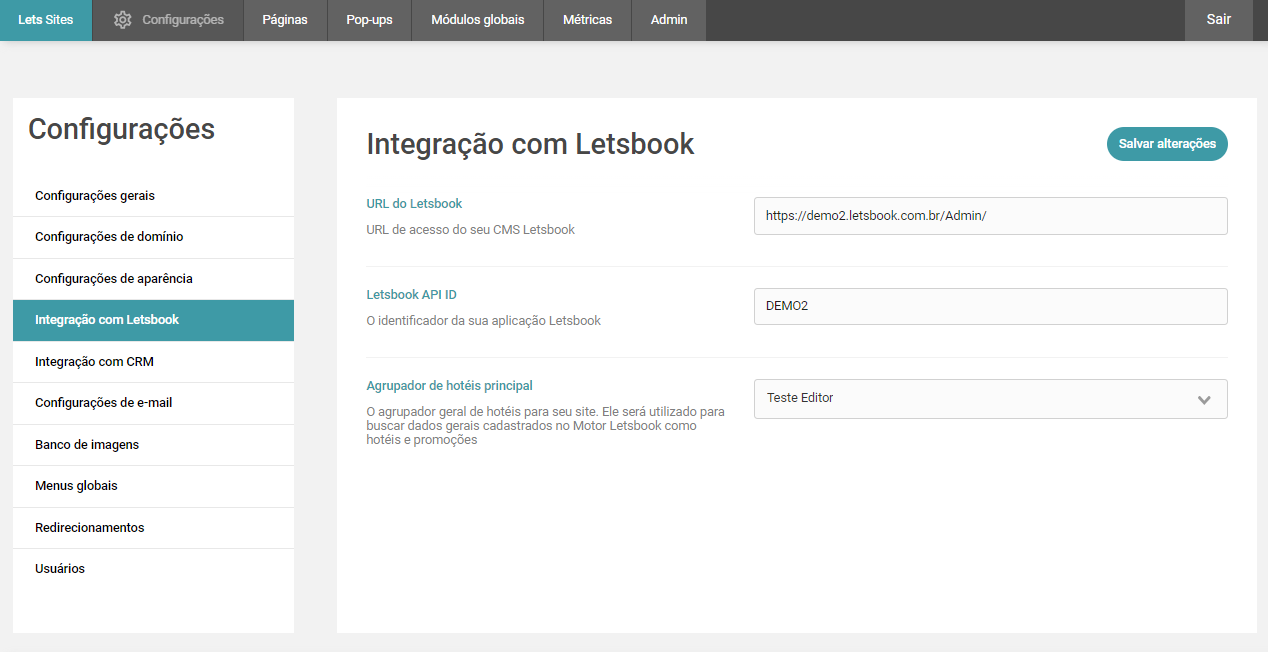Focus the Letsbook API ID field

click(x=990, y=307)
